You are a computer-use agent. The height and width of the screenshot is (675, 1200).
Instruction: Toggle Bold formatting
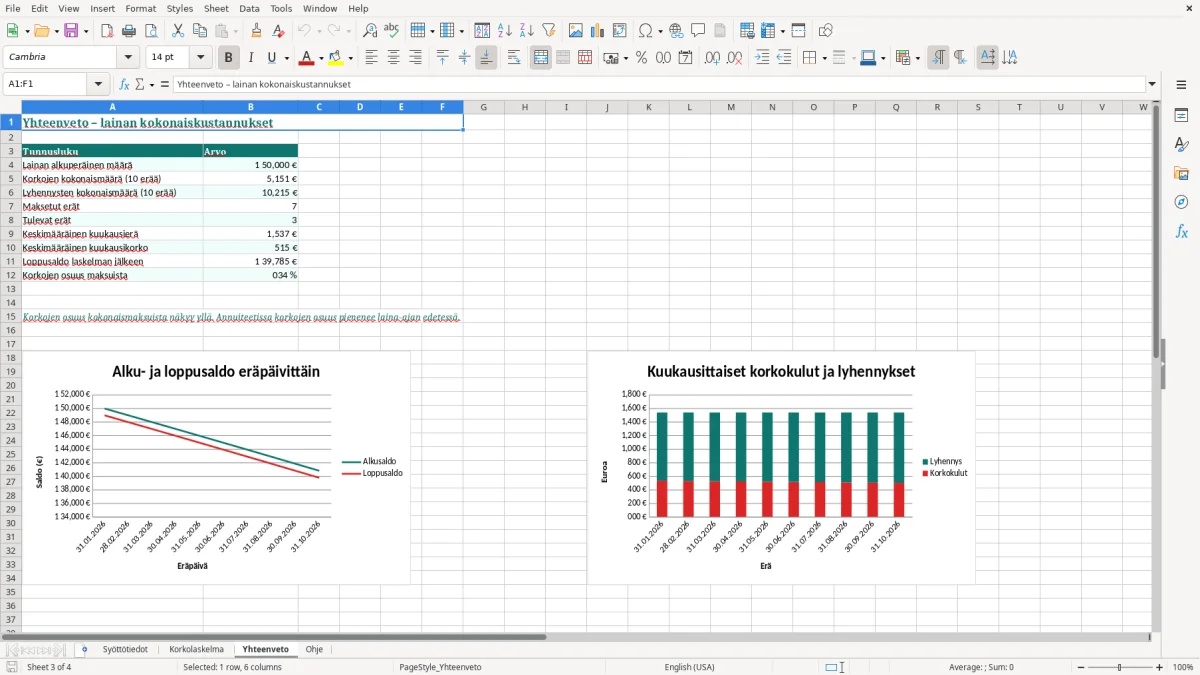point(229,58)
